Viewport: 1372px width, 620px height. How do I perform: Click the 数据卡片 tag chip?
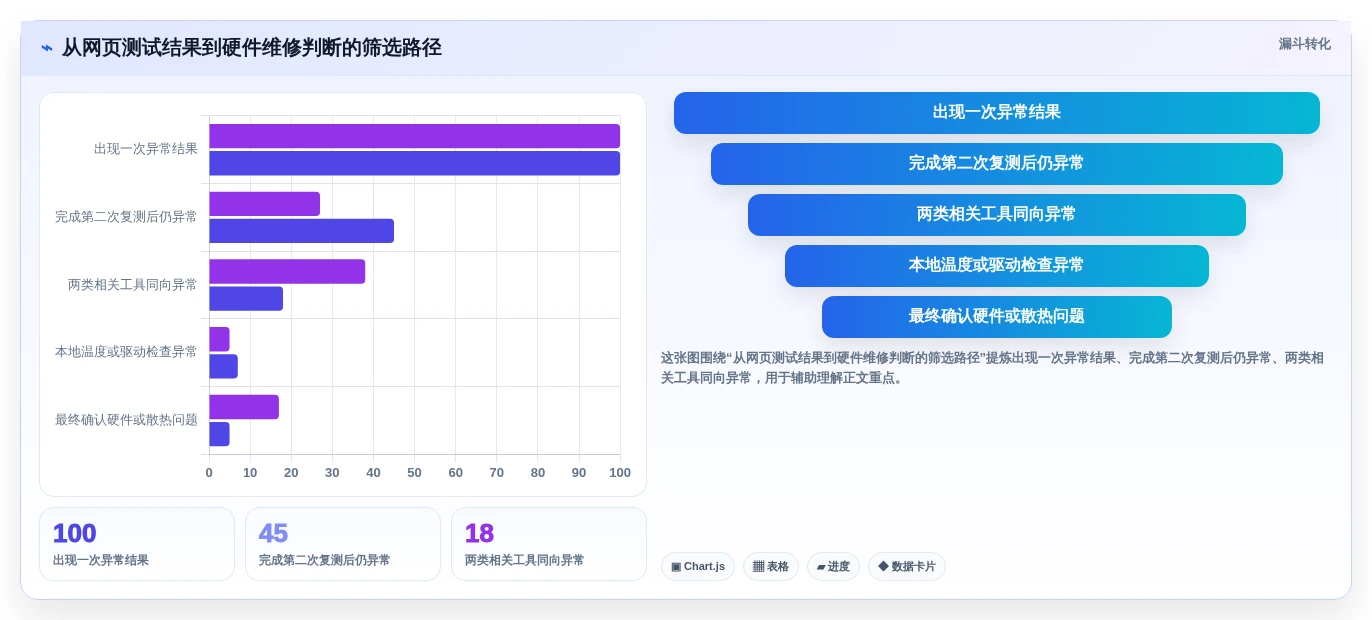pyautogui.click(x=907, y=567)
